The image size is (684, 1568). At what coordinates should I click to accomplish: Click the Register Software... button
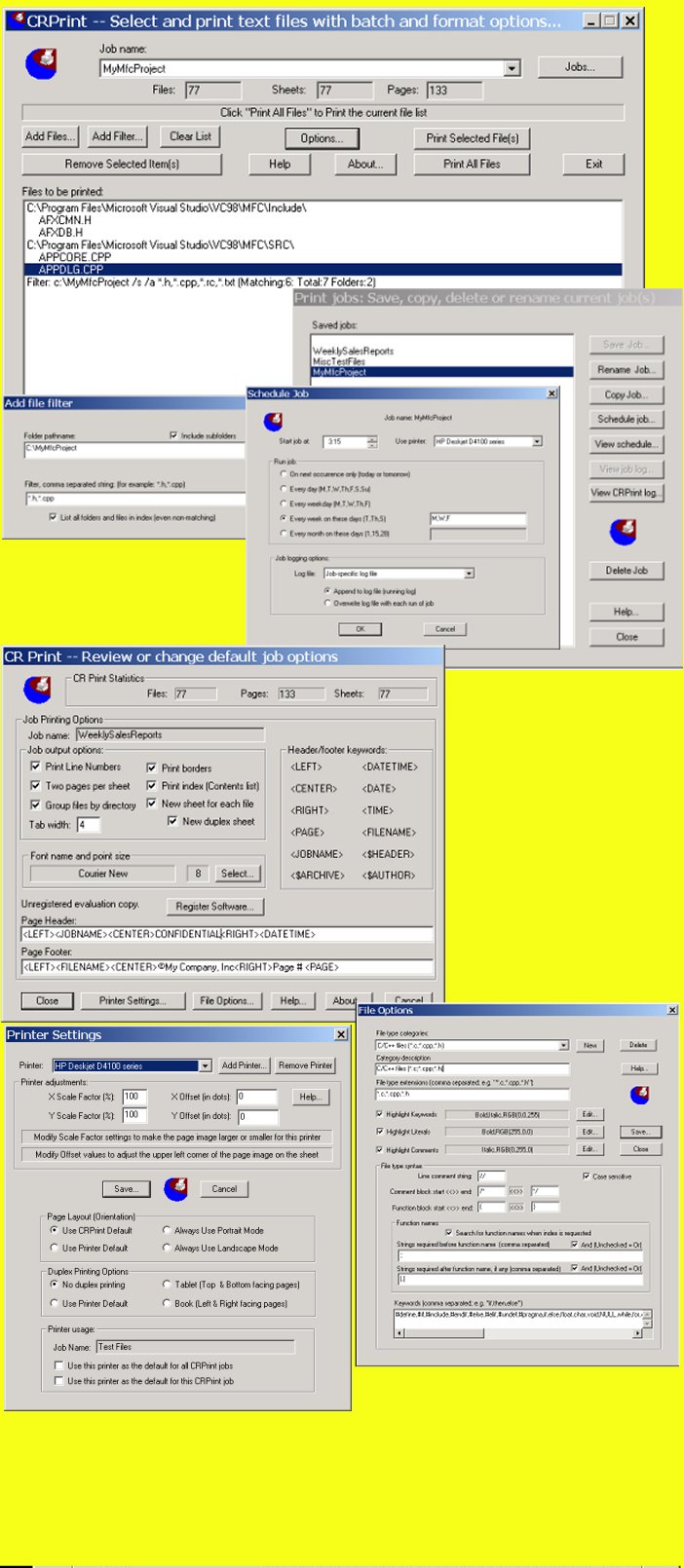tap(214, 907)
